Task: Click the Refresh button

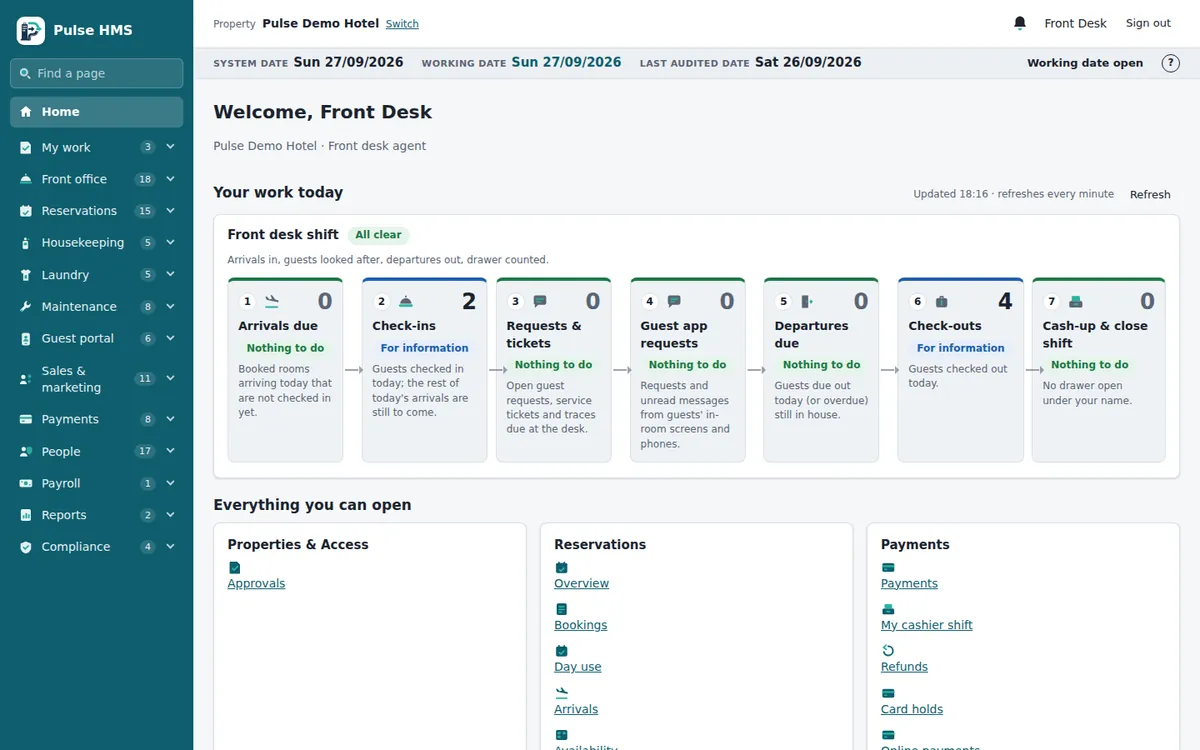Action: (x=1150, y=195)
